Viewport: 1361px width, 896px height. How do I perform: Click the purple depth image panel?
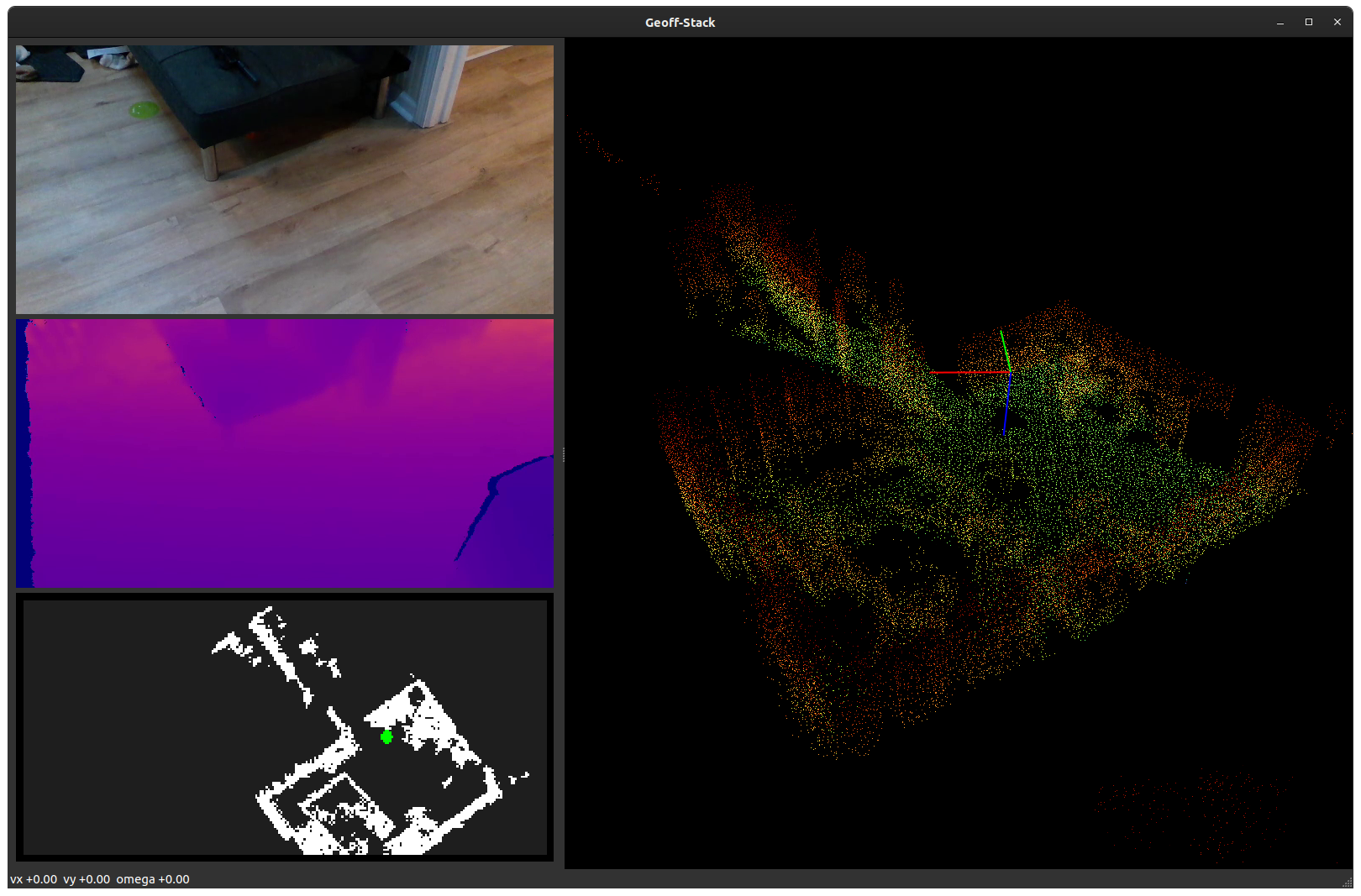(285, 453)
